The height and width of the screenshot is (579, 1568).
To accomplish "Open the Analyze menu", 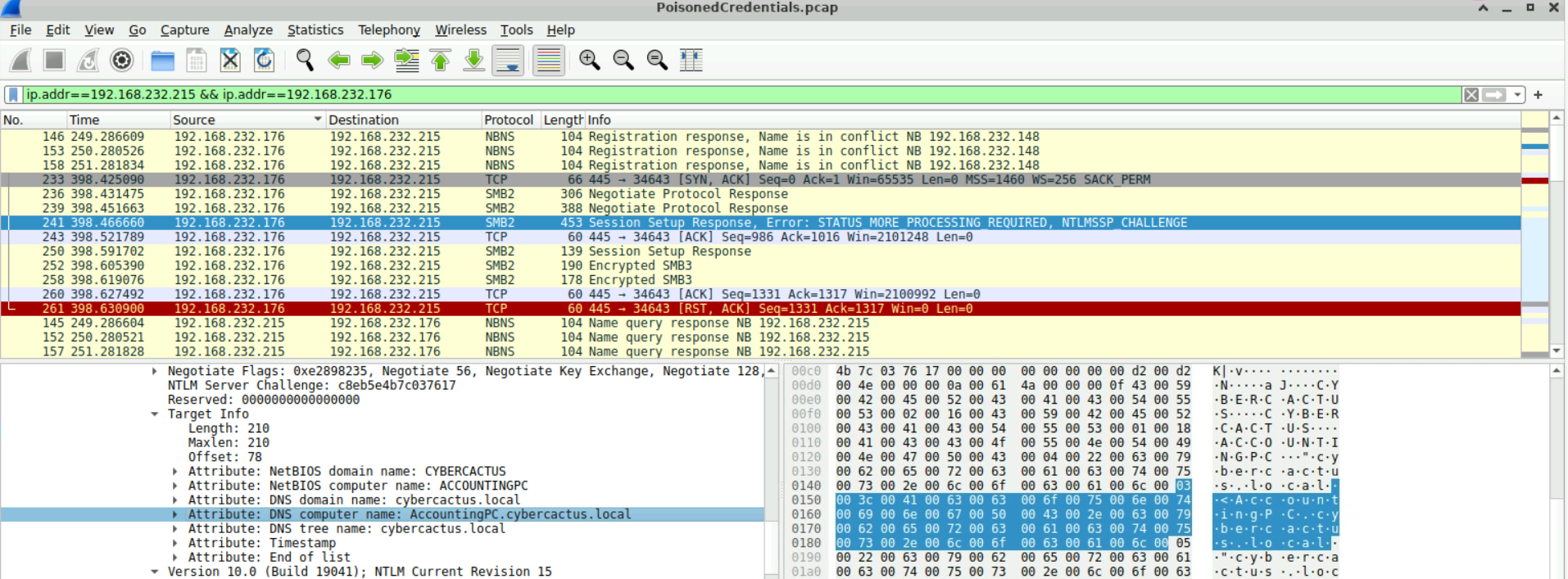I will coord(248,29).
